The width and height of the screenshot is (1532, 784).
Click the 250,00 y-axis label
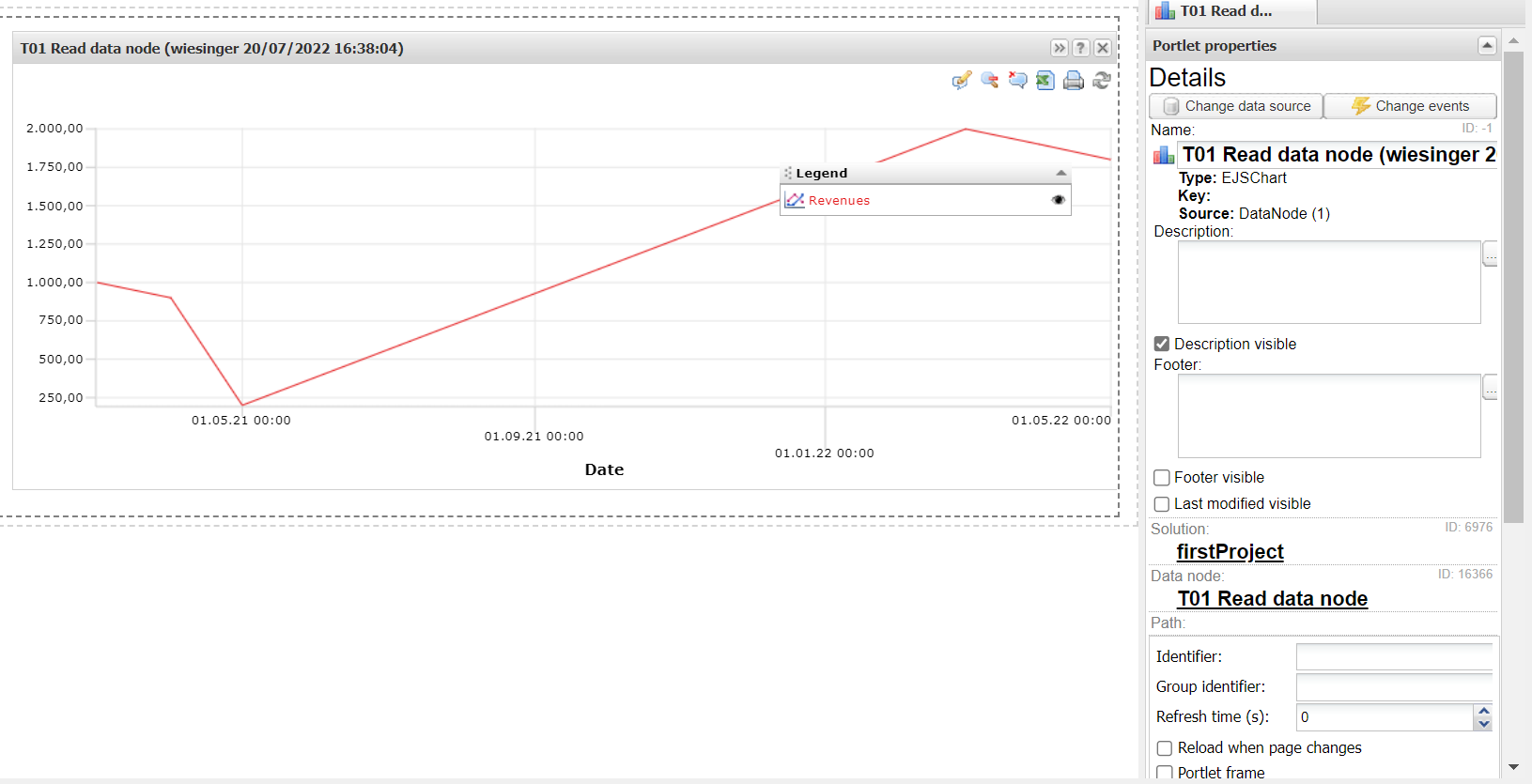pyautogui.click(x=61, y=398)
